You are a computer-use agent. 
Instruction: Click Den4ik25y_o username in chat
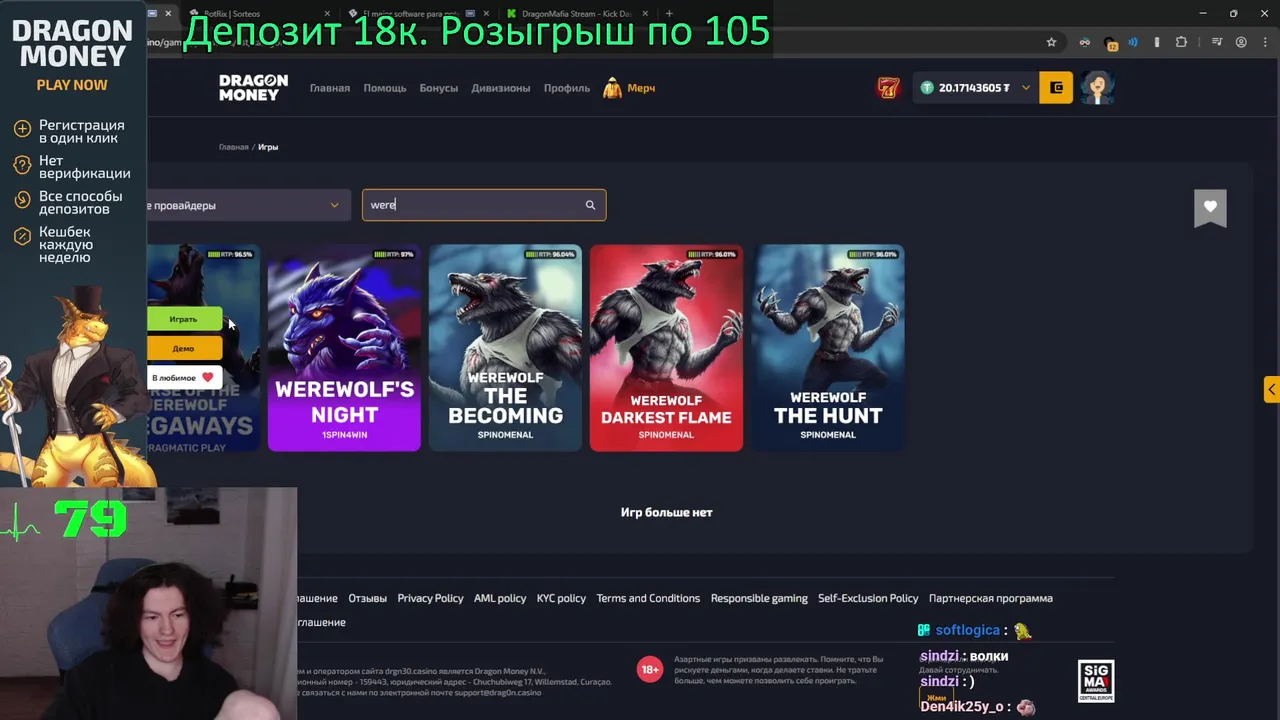point(961,707)
